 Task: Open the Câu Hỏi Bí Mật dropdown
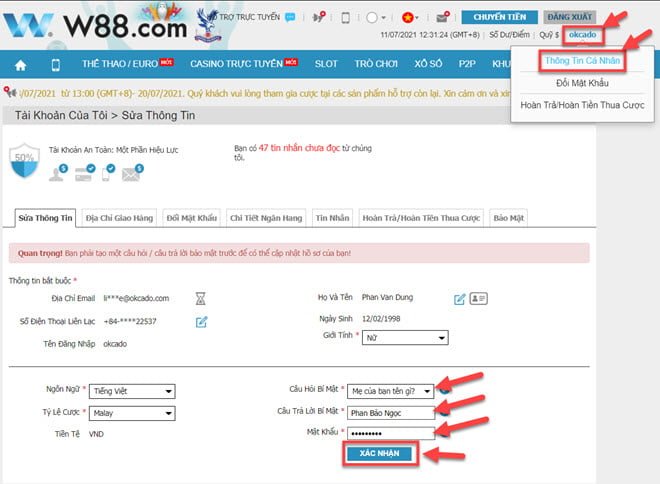[390, 391]
